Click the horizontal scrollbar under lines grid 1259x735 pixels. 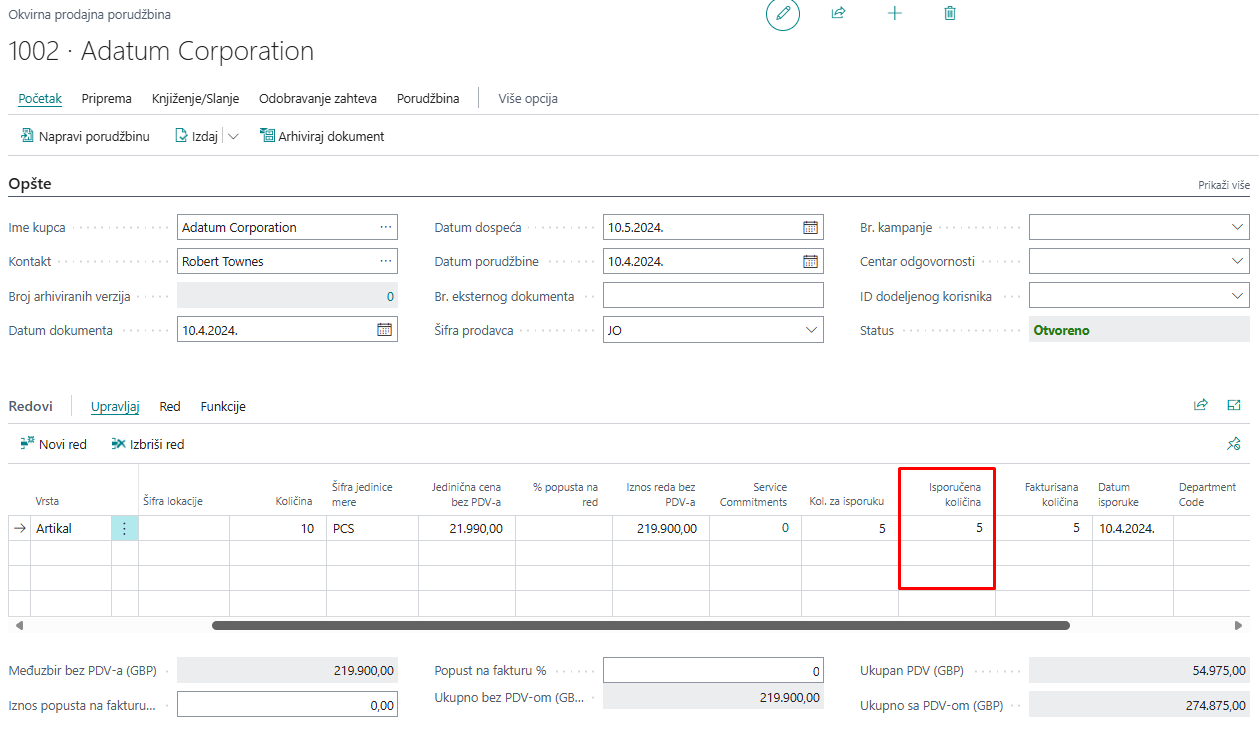coord(640,626)
